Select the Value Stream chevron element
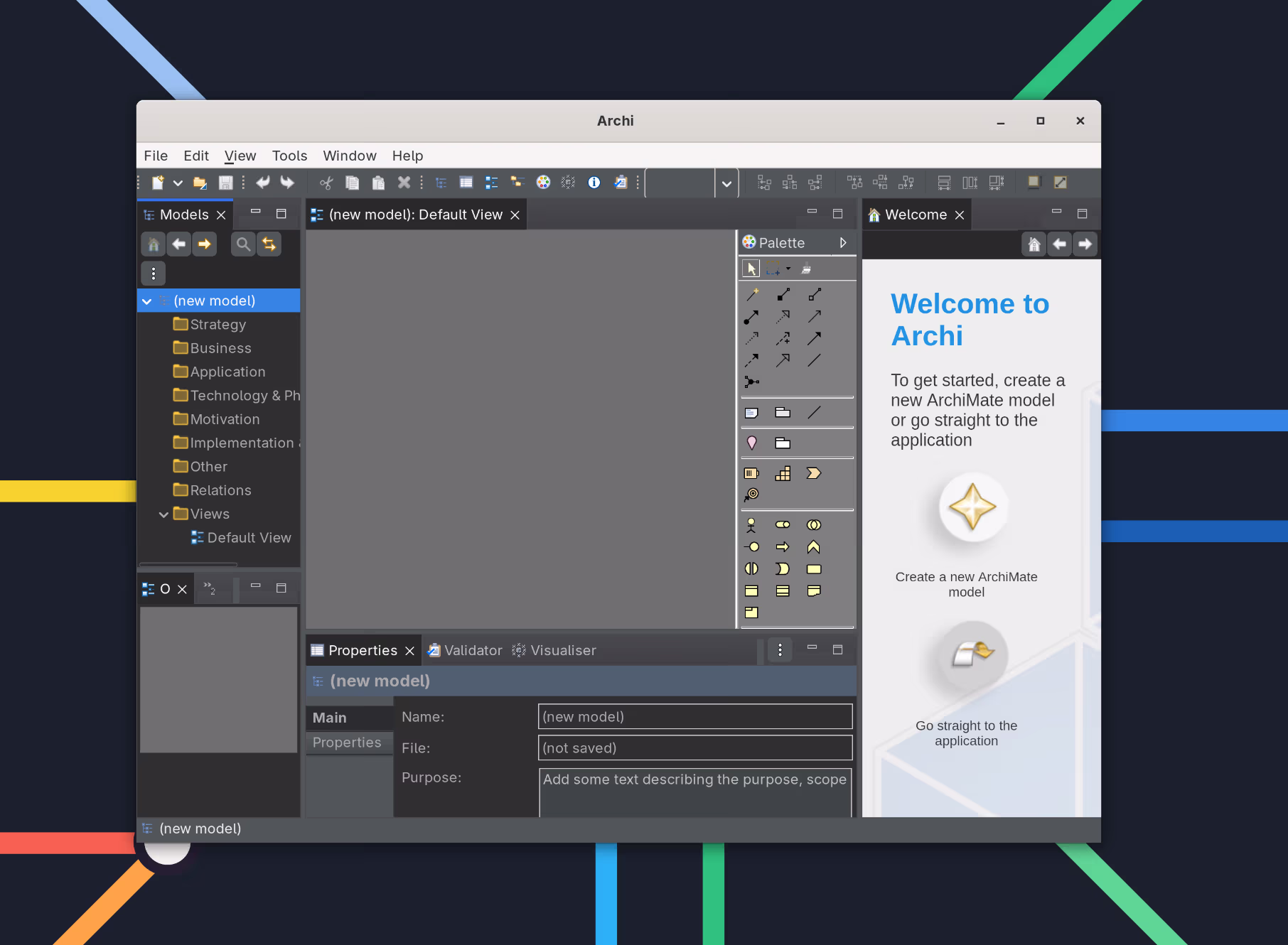This screenshot has width=1288, height=945. (x=814, y=473)
